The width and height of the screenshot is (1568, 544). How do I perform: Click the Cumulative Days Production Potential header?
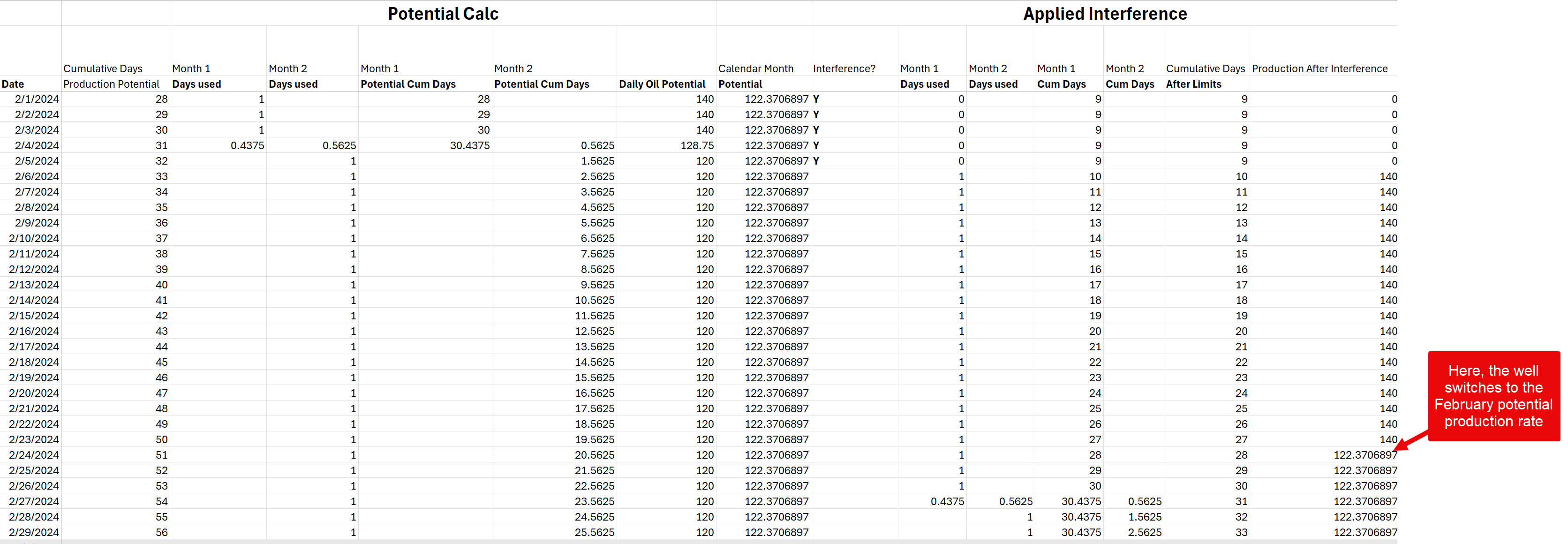pyautogui.click(x=111, y=76)
